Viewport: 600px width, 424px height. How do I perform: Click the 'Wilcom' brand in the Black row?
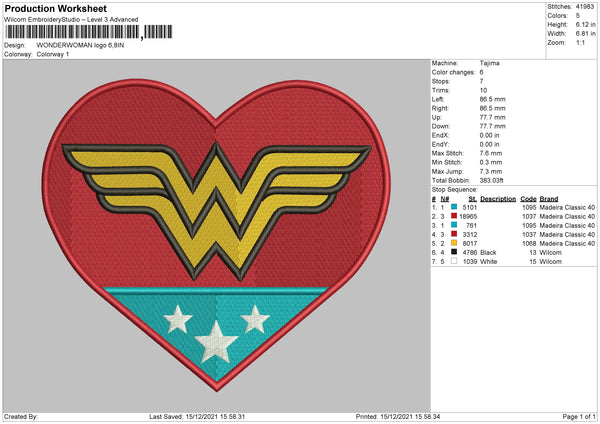(x=551, y=253)
